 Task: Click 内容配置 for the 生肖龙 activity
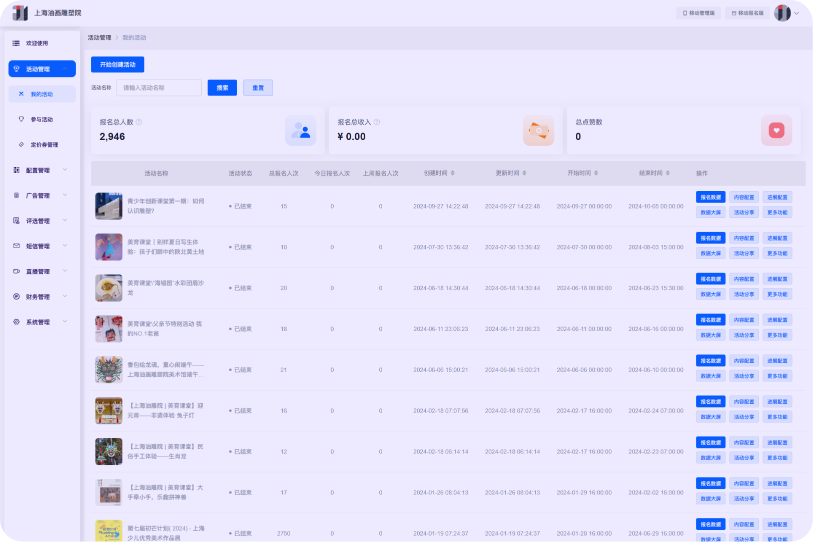coord(744,442)
